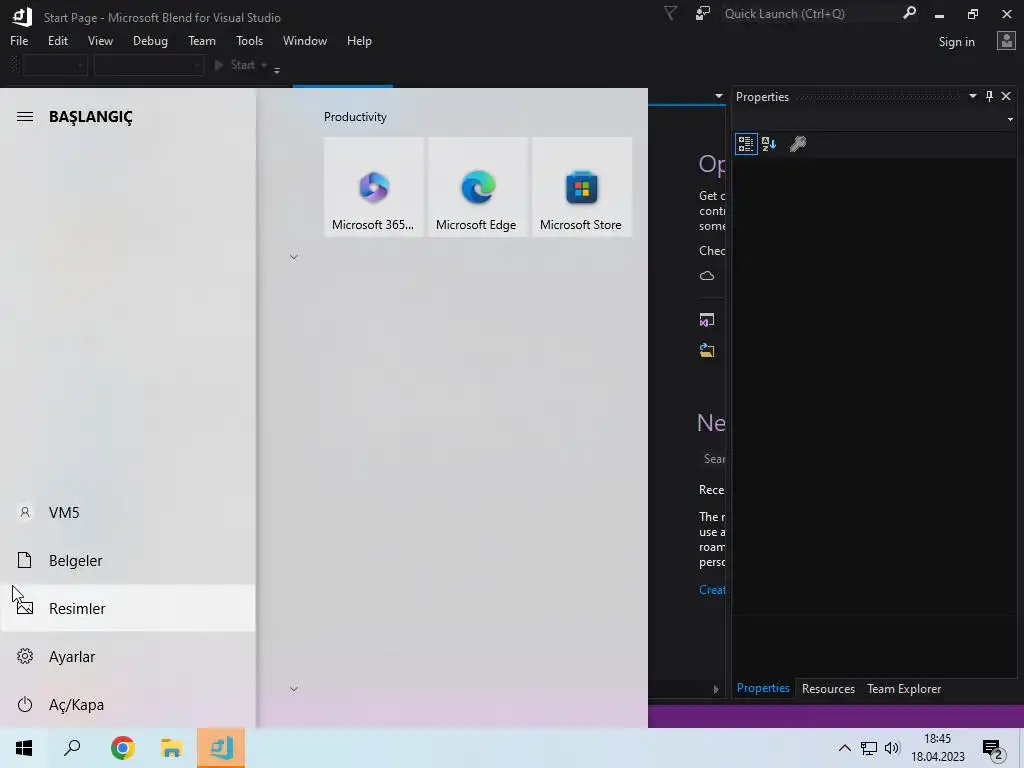Open File Explorer from taskbar
Image resolution: width=1024 pixels, height=768 pixels.
click(x=172, y=748)
